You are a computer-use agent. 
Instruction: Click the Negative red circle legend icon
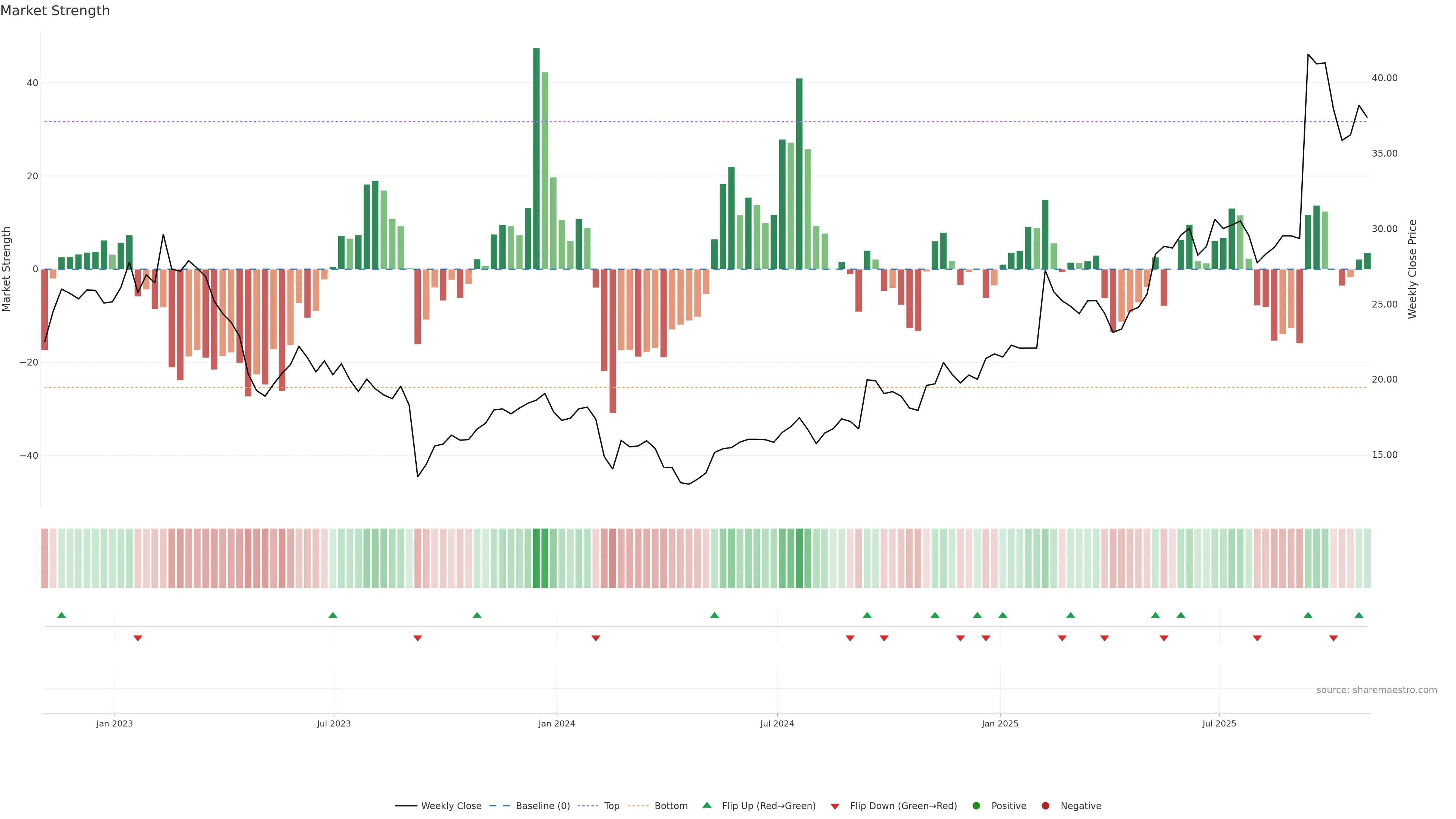coord(1045,806)
